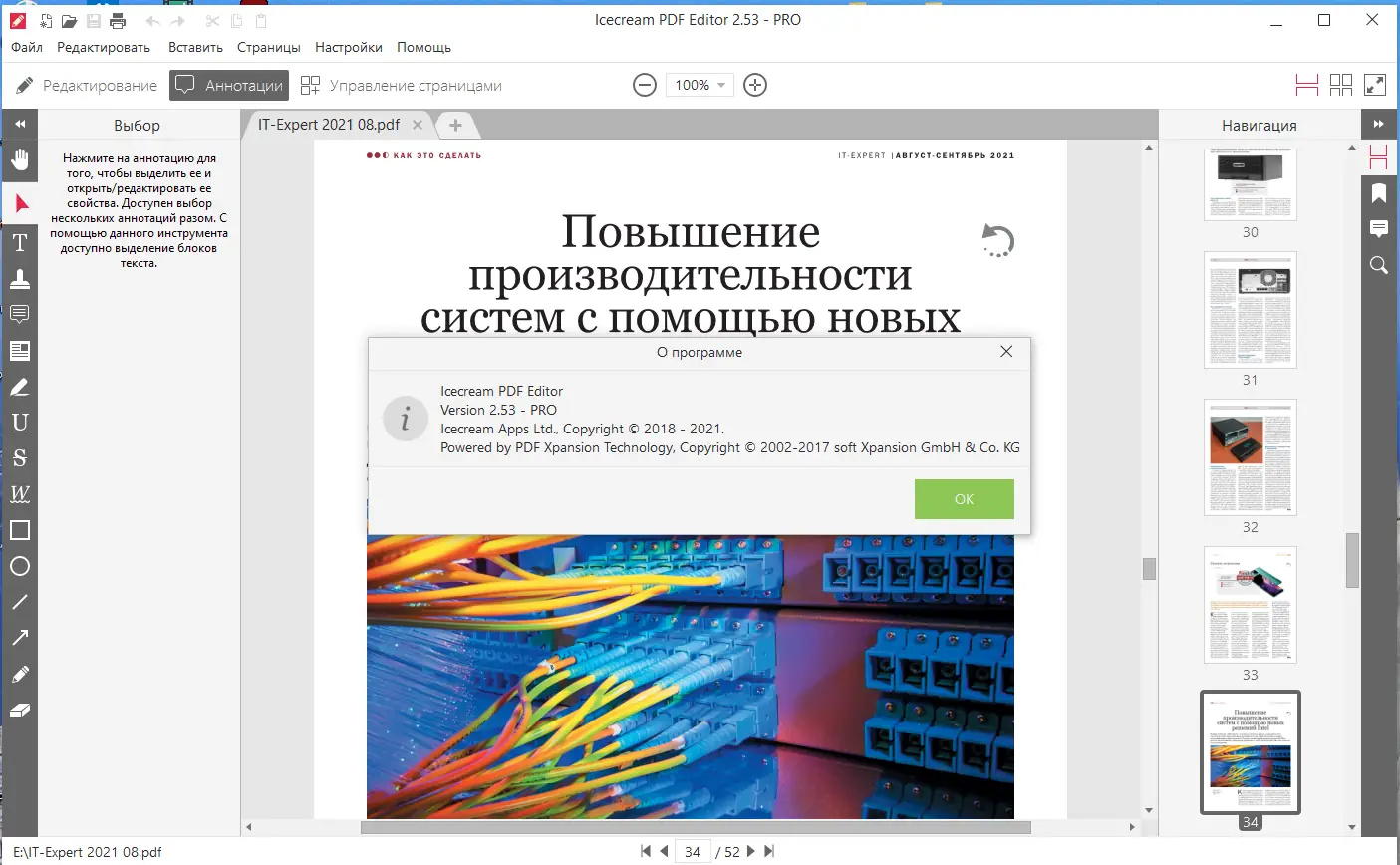Open the Вставить menu
This screenshot has height=865, width=1400.
tap(195, 47)
